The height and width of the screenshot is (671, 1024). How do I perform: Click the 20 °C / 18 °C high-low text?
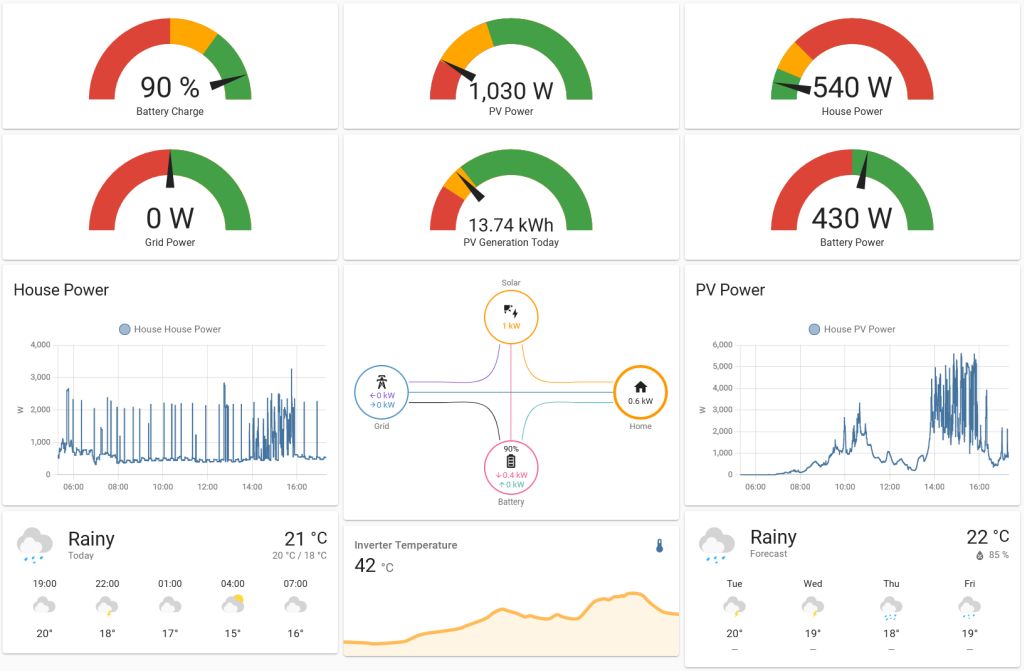click(x=299, y=555)
